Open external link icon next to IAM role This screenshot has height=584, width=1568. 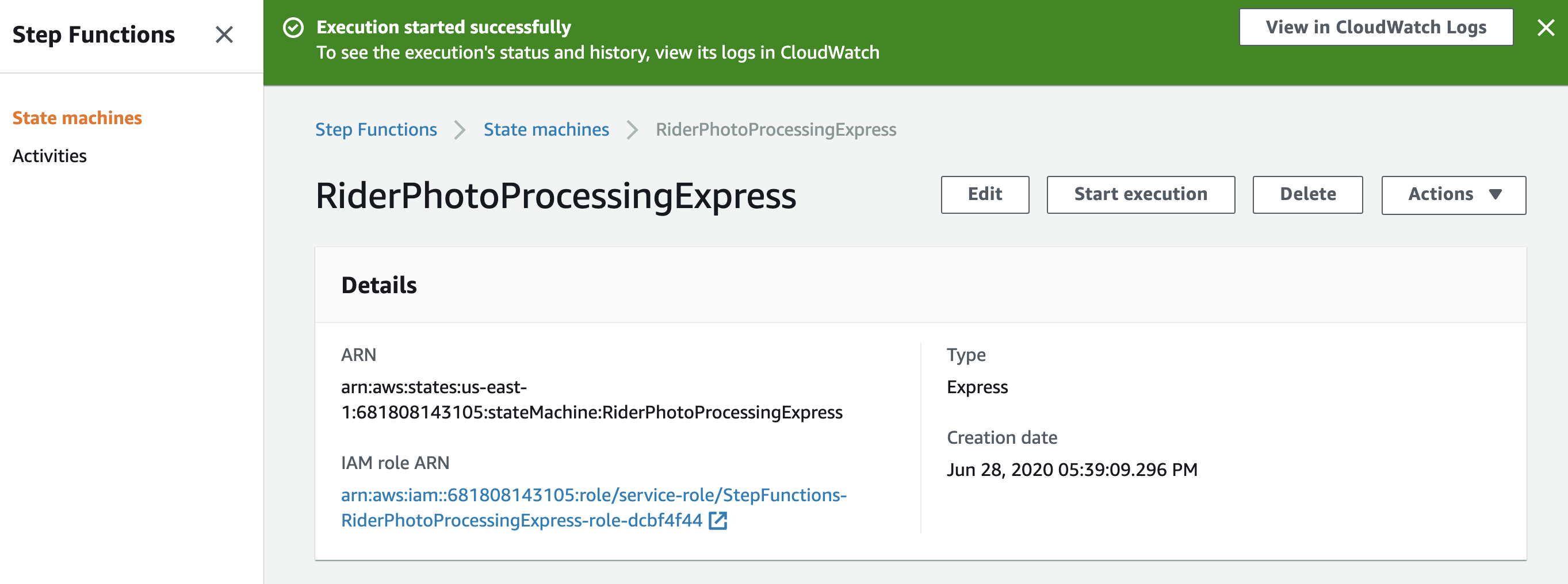click(x=718, y=521)
